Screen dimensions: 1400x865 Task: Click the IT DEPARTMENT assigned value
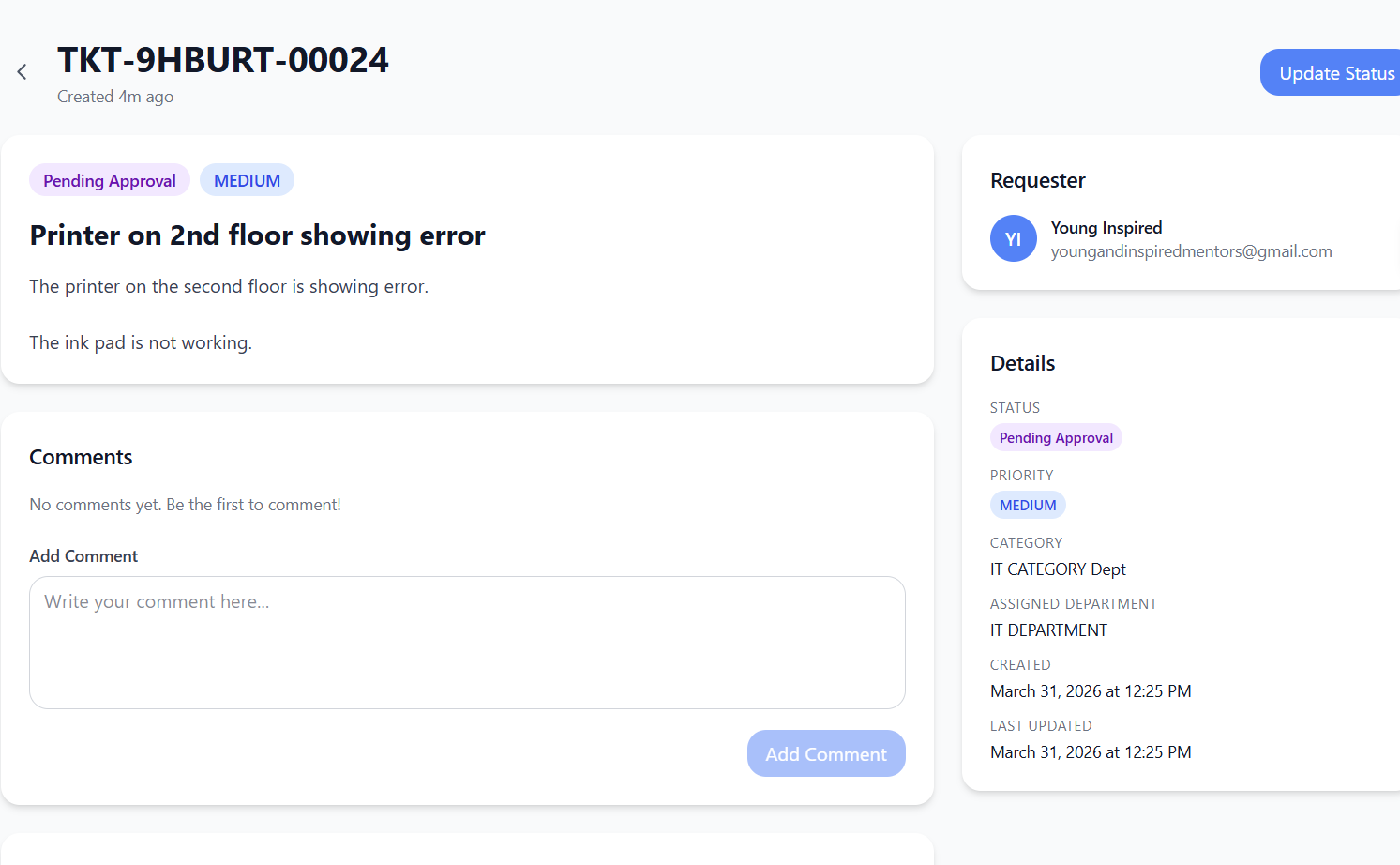[1048, 630]
